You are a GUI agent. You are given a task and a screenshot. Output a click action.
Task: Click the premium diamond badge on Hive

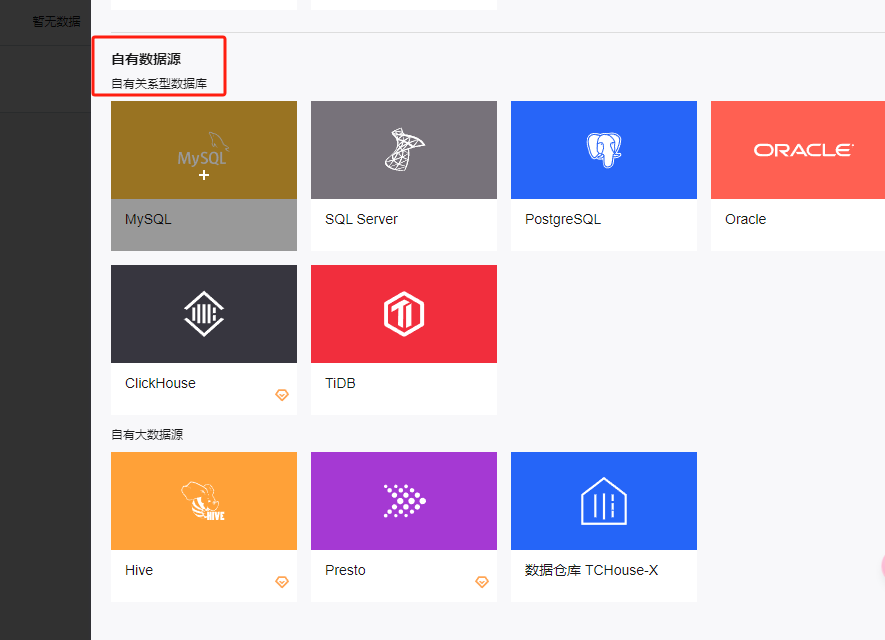pyautogui.click(x=282, y=582)
